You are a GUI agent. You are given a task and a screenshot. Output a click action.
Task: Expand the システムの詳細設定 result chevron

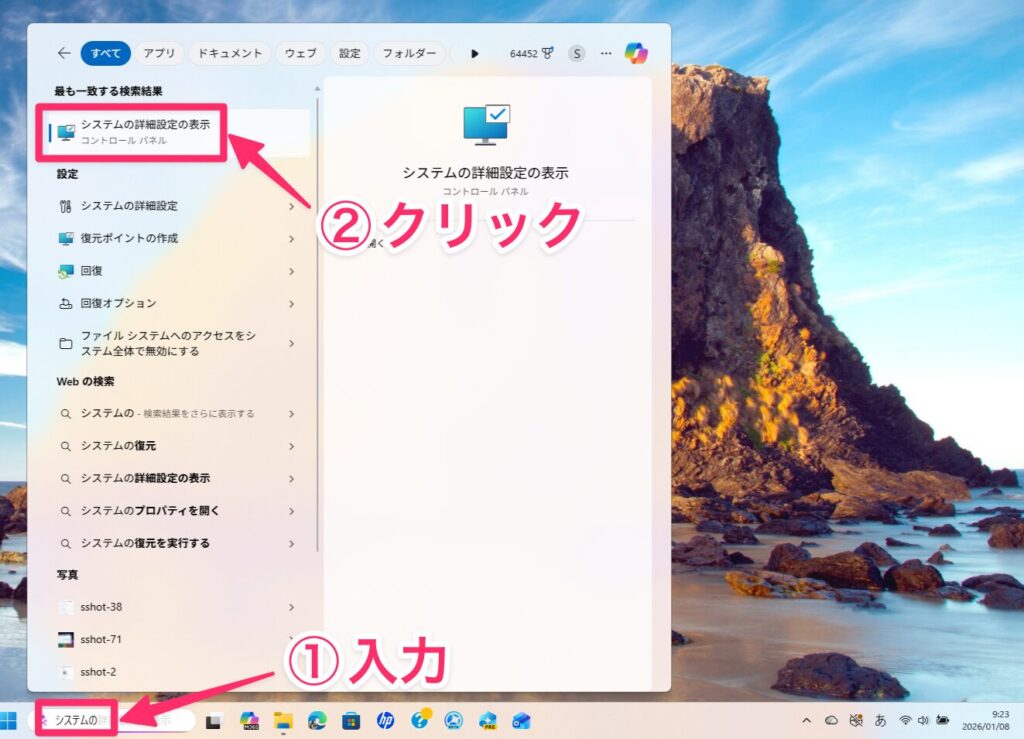click(292, 206)
